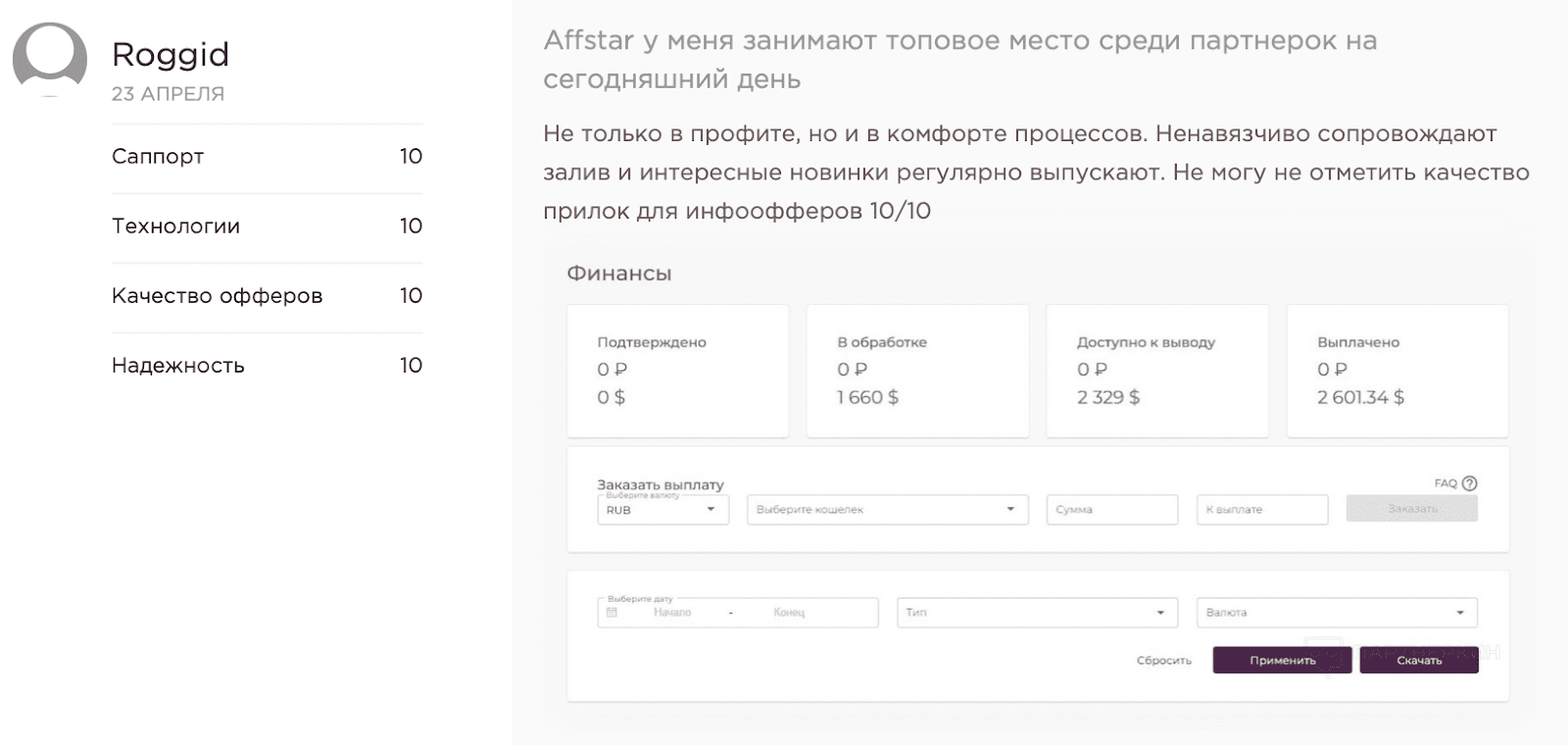This screenshot has width=1568, height=745.
Task: Click the Сбросить link
Action: tap(1164, 661)
